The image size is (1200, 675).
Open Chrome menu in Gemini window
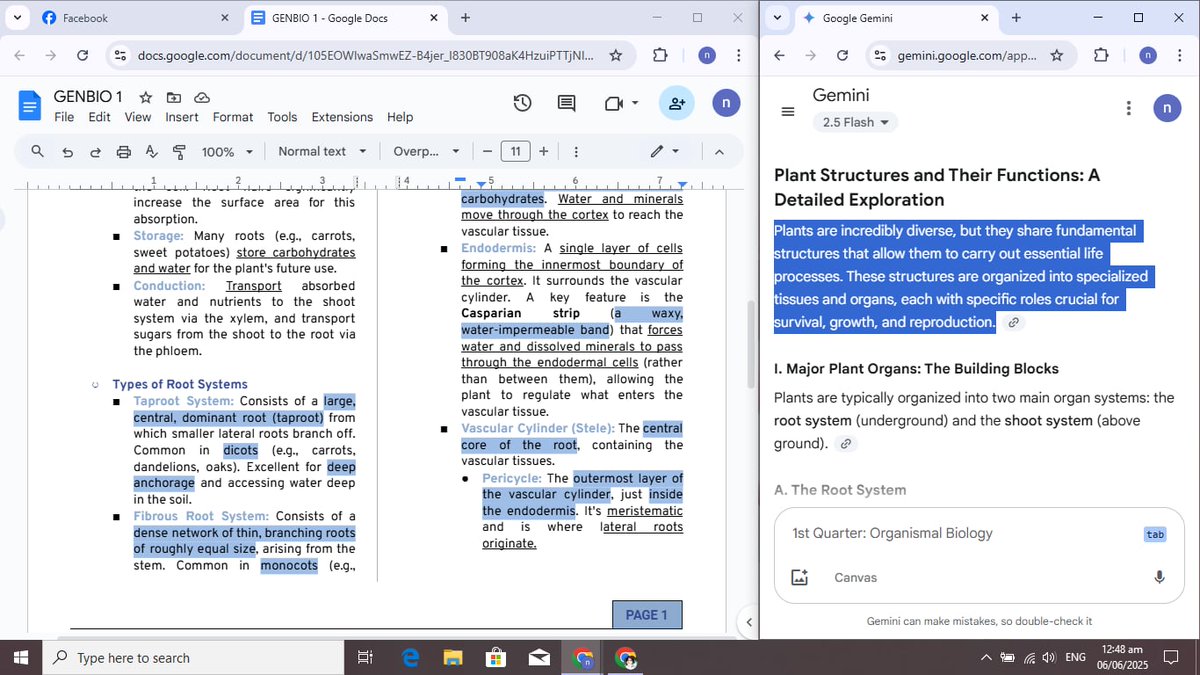tap(1179, 56)
